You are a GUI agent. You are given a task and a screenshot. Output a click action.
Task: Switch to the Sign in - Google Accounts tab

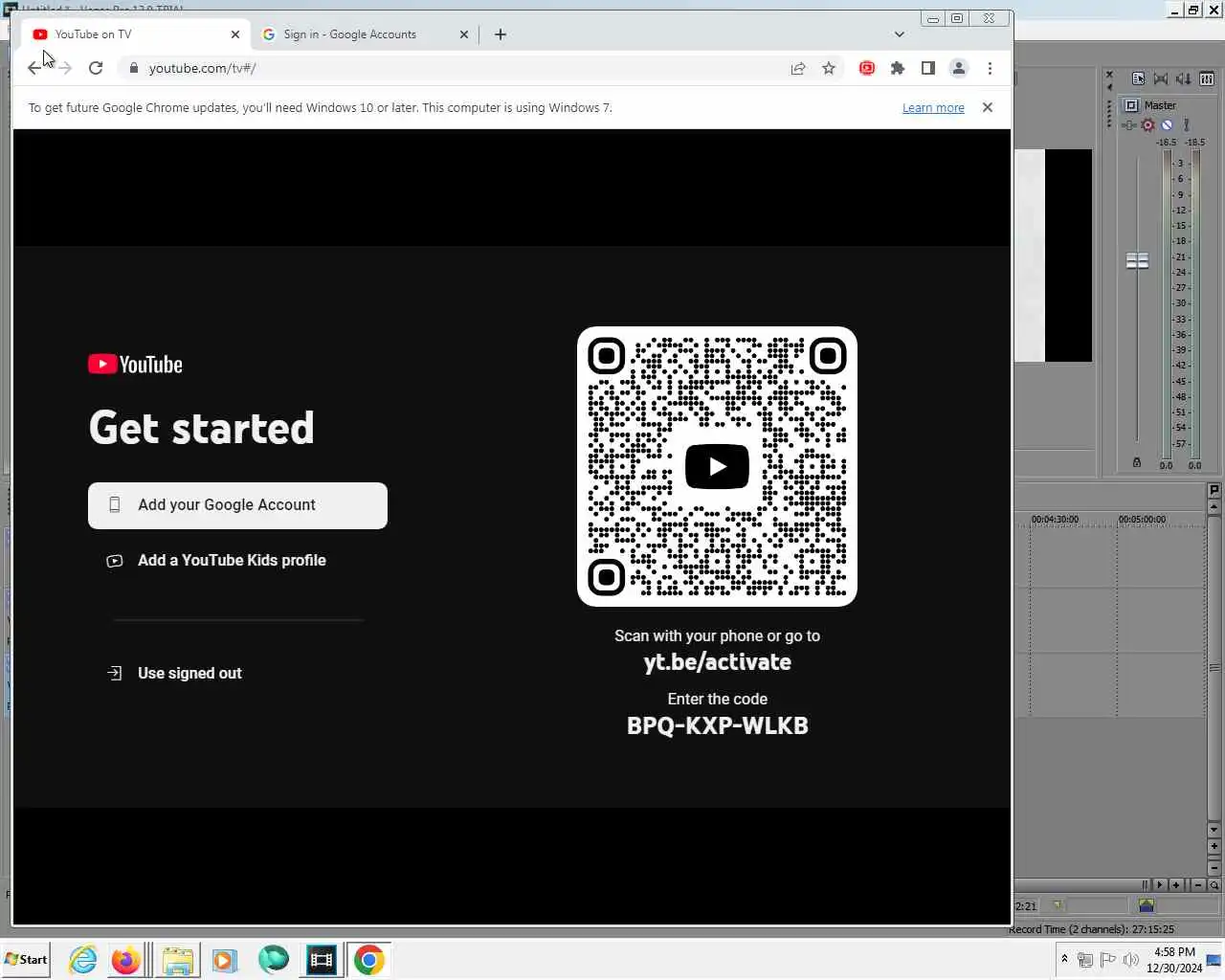(366, 34)
